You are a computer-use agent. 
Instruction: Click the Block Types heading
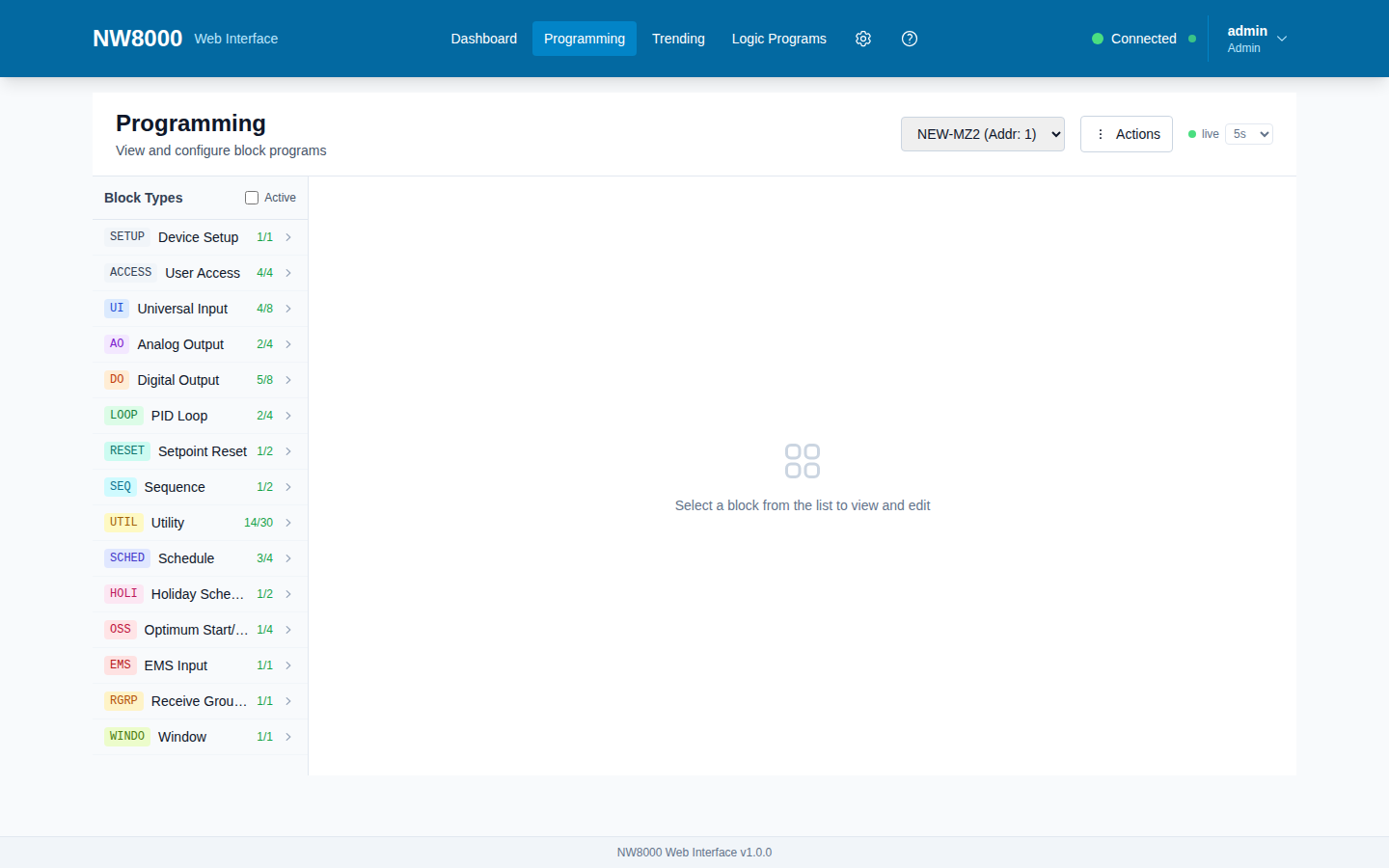(144, 198)
